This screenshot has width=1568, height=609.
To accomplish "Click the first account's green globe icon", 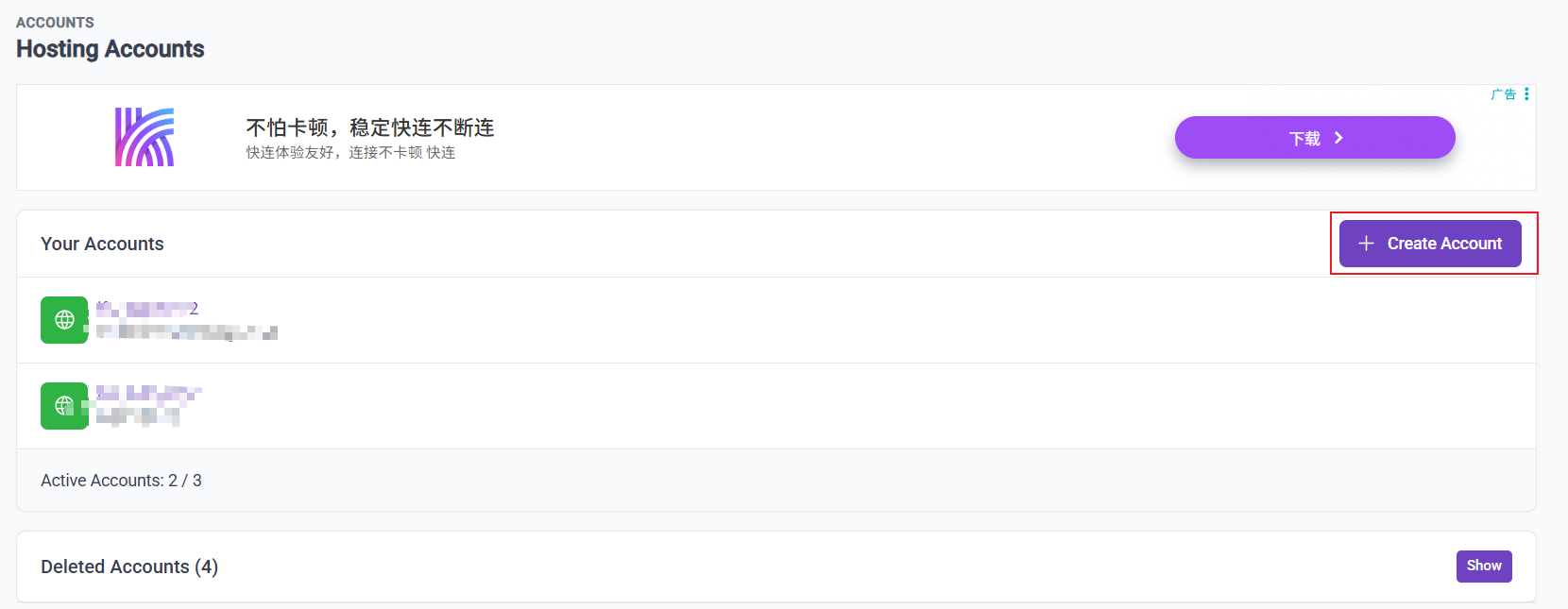I will coord(64,320).
